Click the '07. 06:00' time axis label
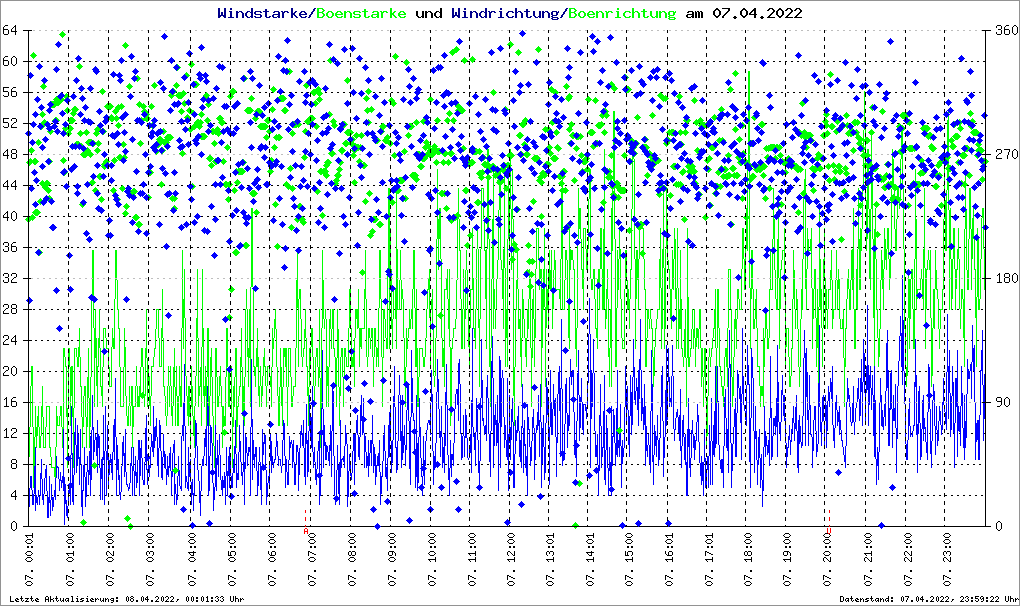This screenshot has width=1020, height=606. click(x=272, y=561)
